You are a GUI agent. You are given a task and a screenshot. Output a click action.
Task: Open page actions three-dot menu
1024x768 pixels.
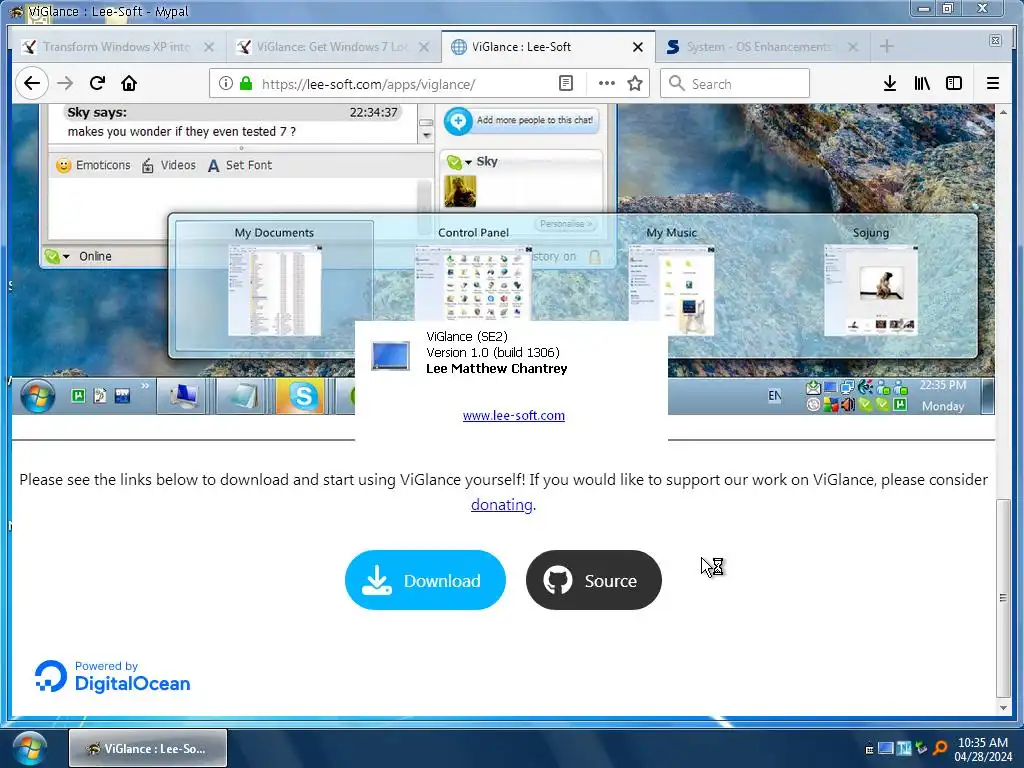tap(607, 83)
